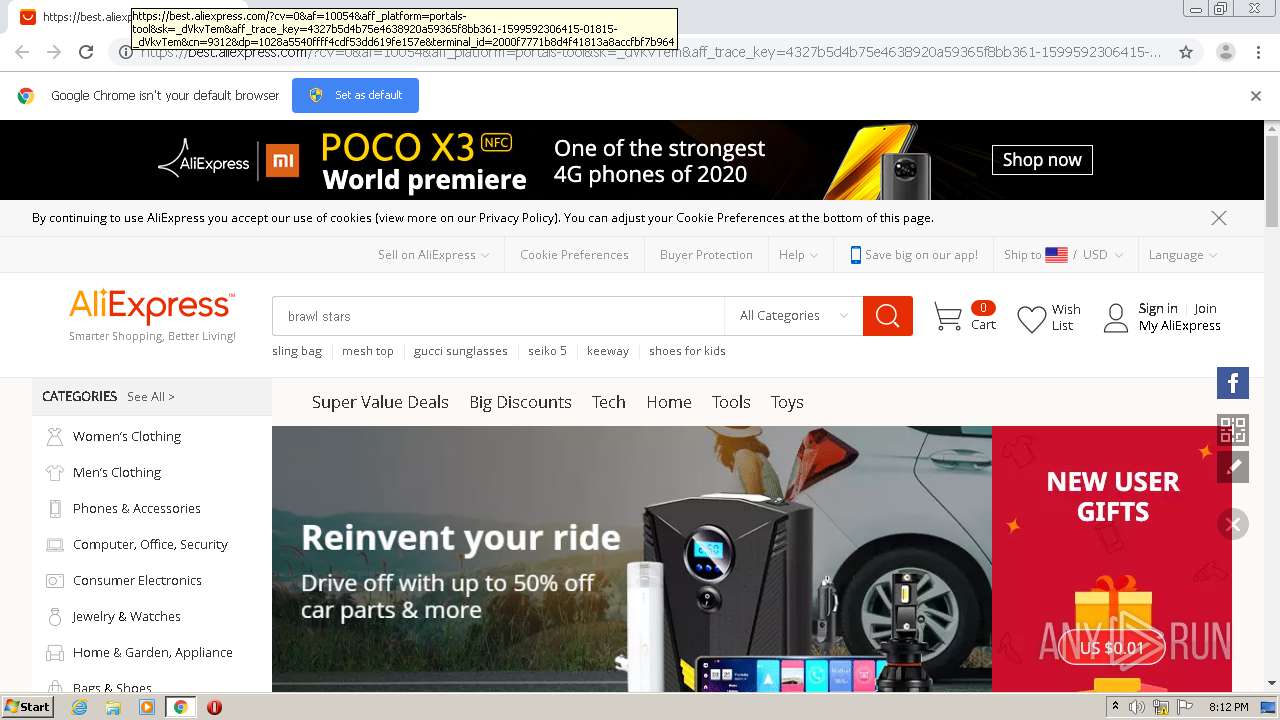The height and width of the screenshot is (720, 1280).
Task: Click the seiko 5 suggested search
Action: click(x=548, y=351)
